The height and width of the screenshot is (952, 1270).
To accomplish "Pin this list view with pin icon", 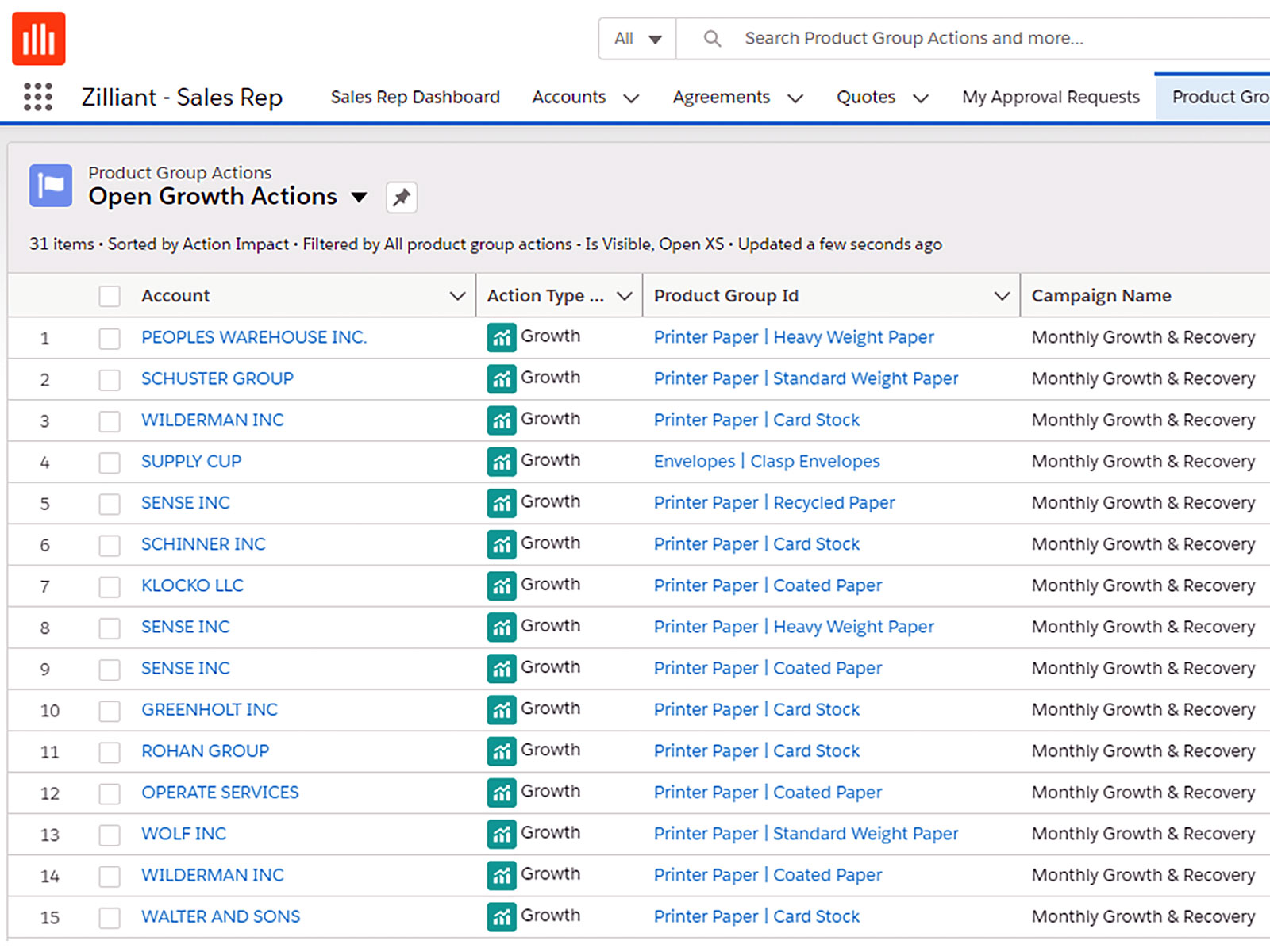I will pyautogui.click(x=402, y=197).
